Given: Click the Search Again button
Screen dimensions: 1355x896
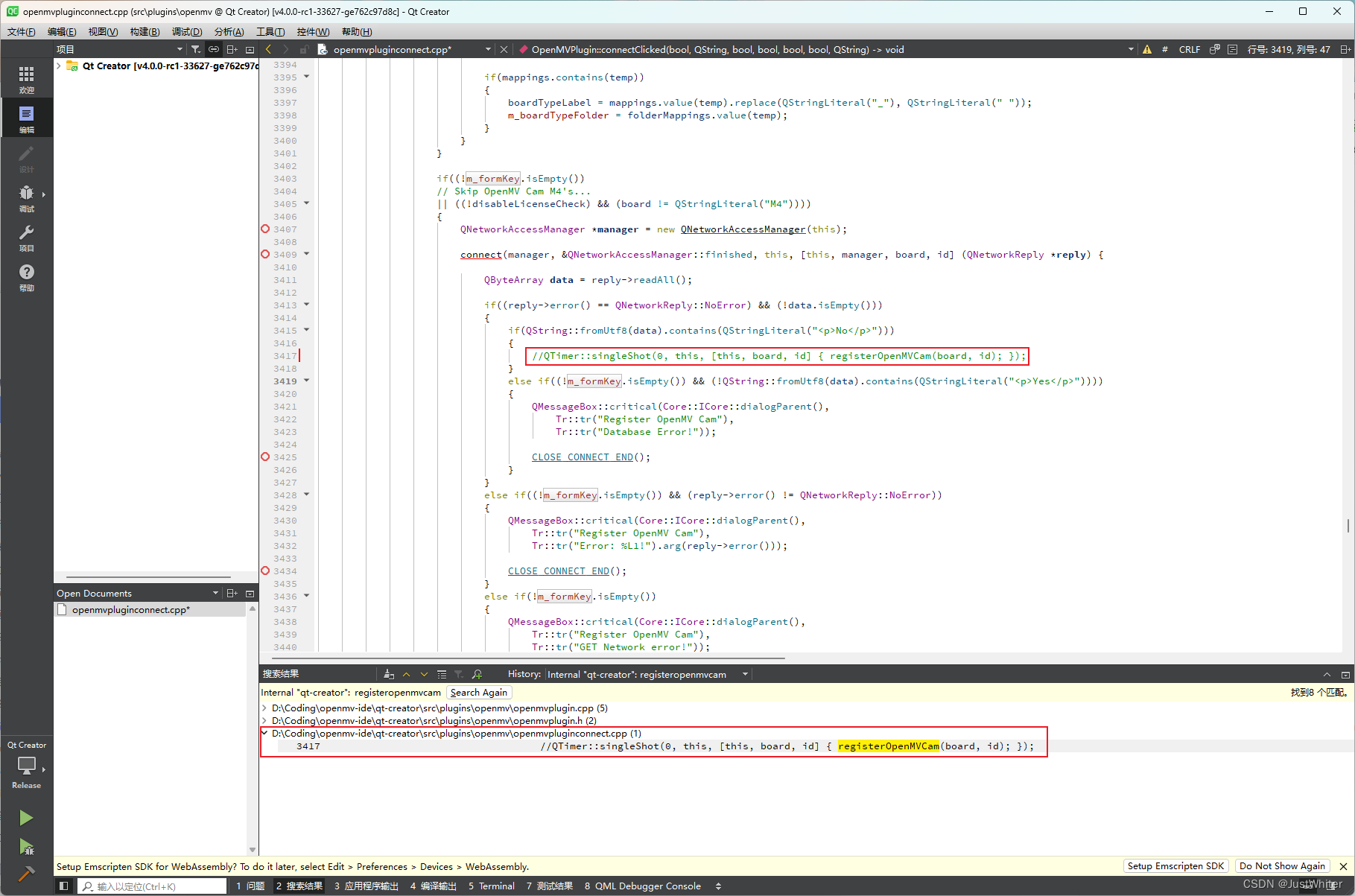Looking at the screenshot, I should (x=478, y=692).
